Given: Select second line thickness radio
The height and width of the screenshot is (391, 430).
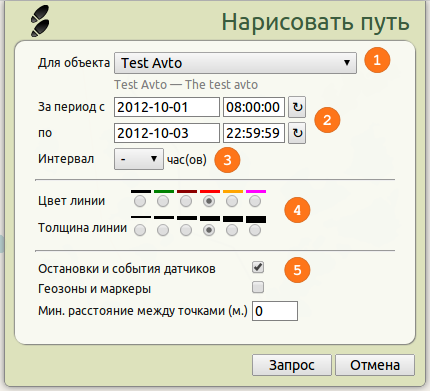Looking at the screenshot, I should click(x=163, y=230).
